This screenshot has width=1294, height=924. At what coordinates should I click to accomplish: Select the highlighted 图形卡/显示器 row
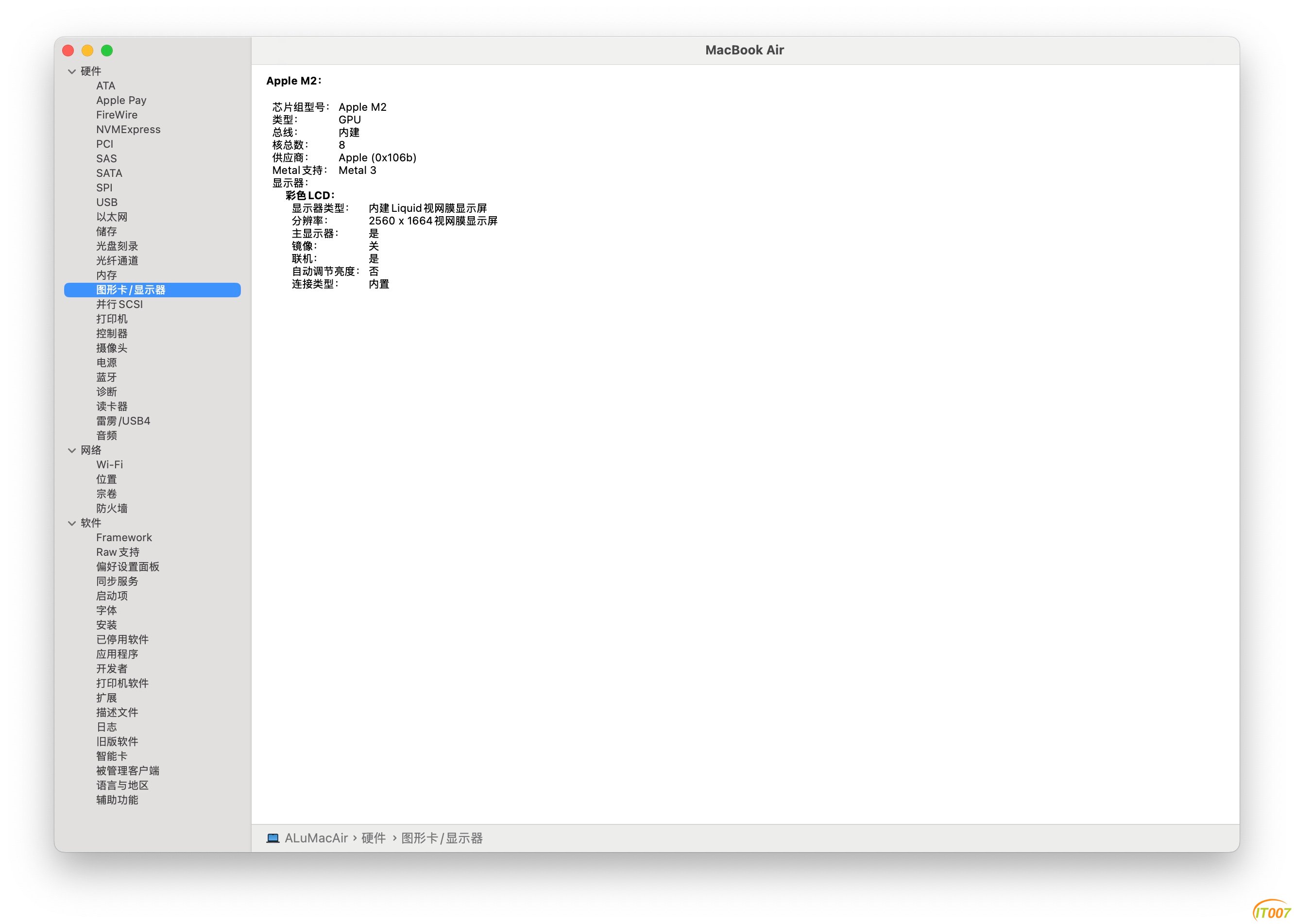pyautogui.click(x=153, y=290)
